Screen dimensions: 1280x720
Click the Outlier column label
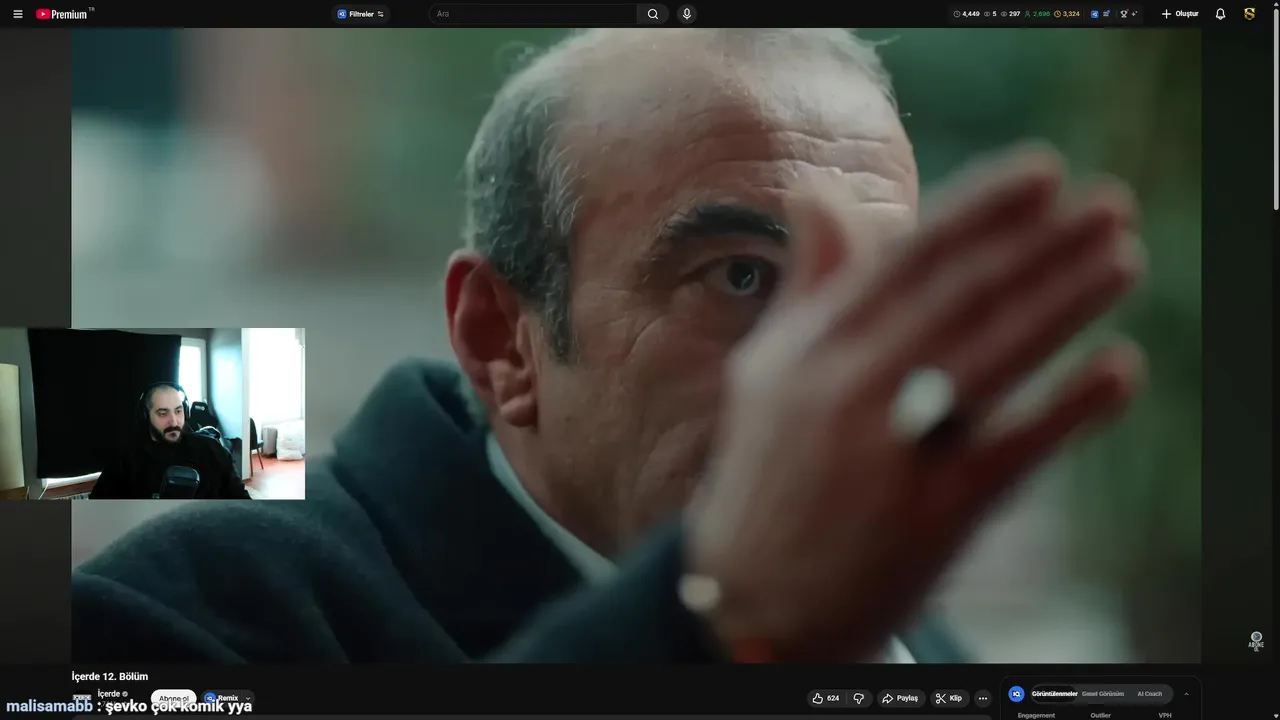(x=1101, y=715)
